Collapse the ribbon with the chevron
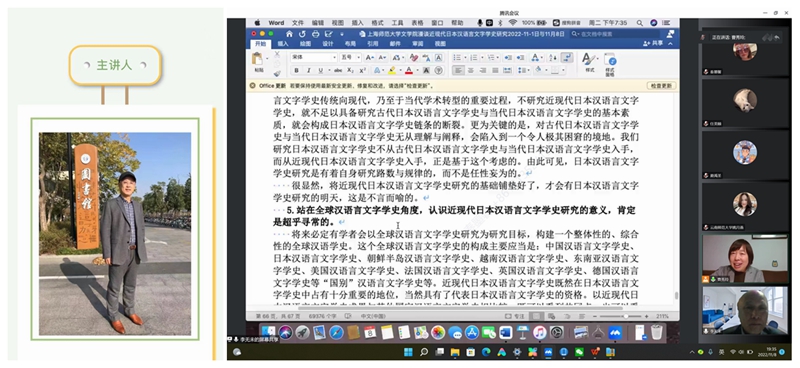The image size is (800, 368). point(670,44)
